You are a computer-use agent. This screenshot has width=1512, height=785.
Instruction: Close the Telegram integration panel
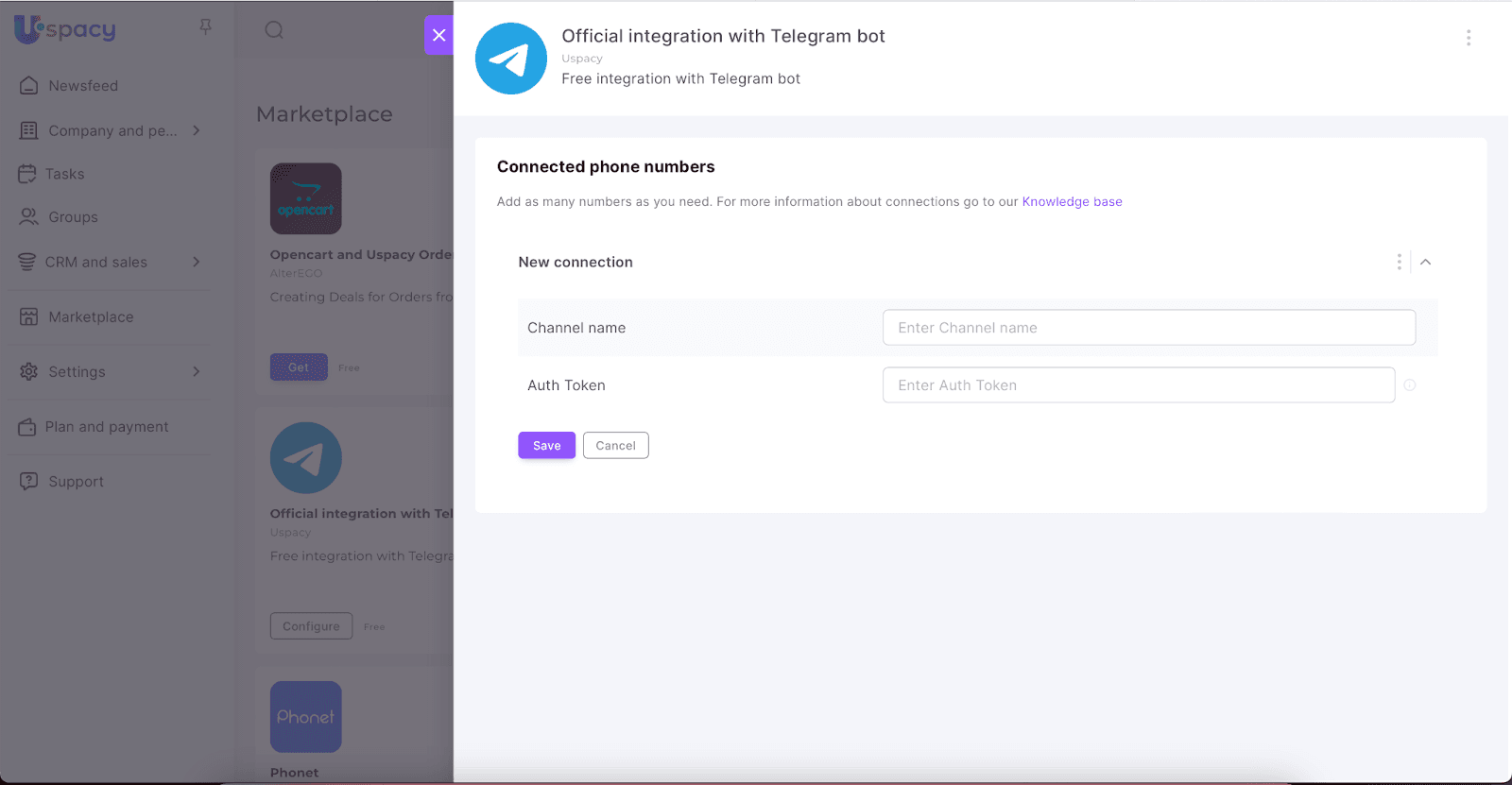(438, 35)
